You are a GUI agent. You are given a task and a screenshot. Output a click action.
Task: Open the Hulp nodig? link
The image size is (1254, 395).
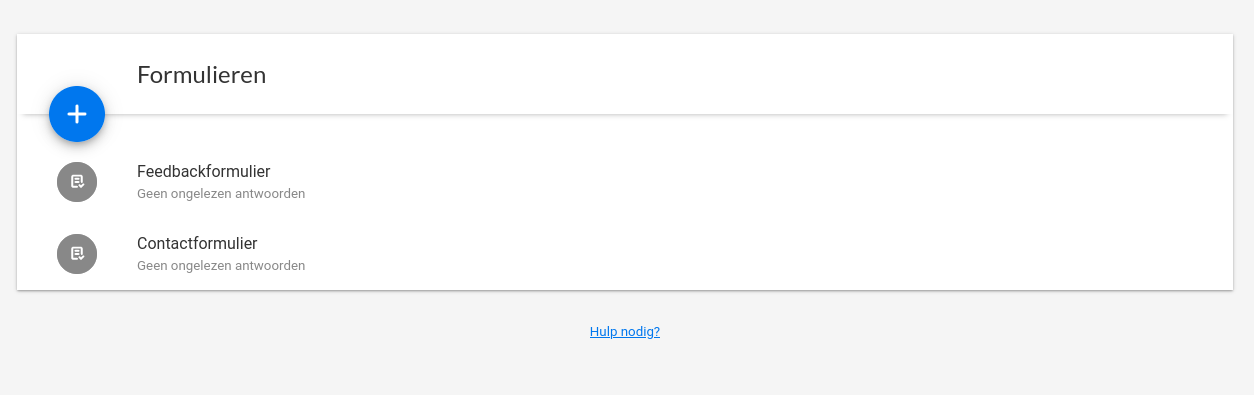(x=625, y=332)
